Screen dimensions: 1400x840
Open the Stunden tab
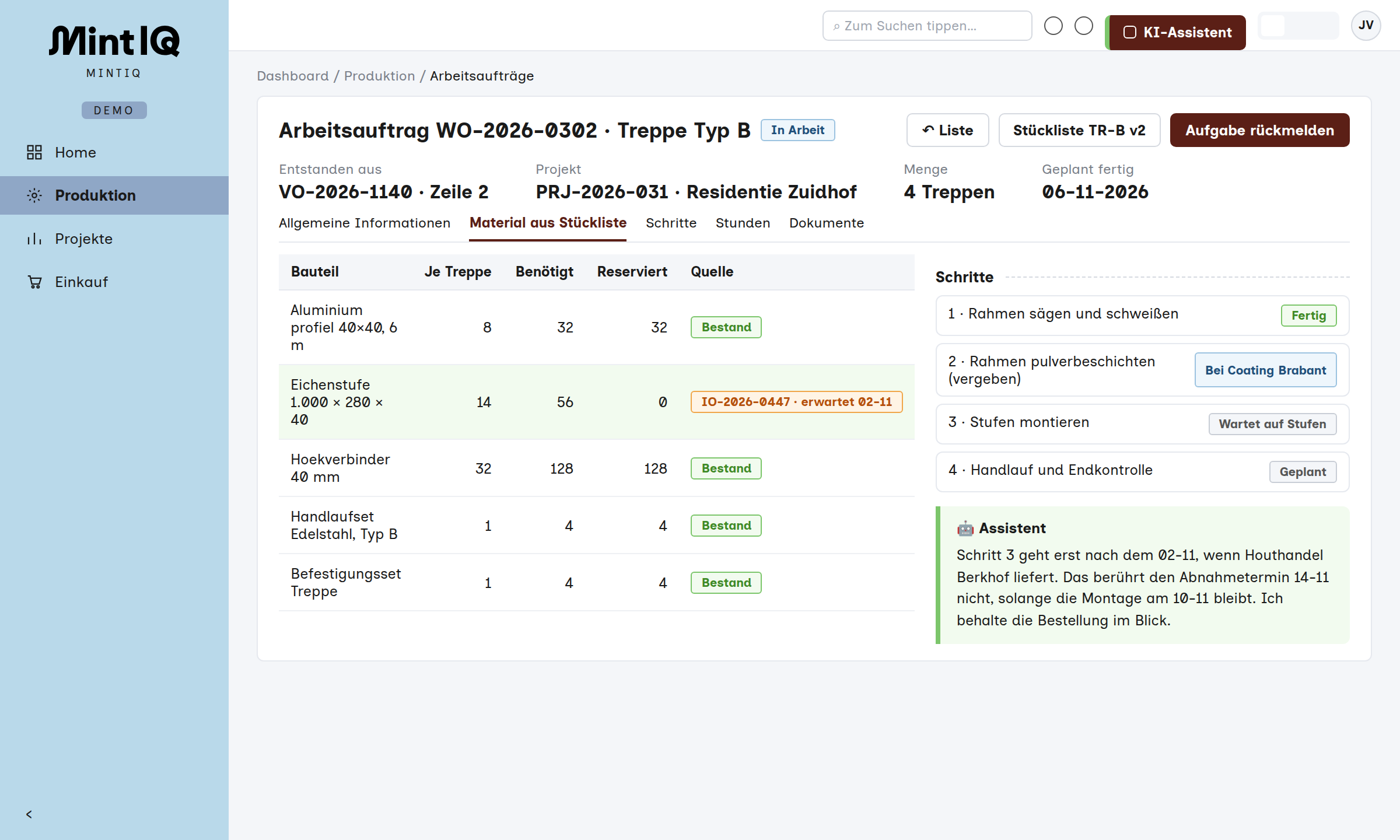(743, 223)
